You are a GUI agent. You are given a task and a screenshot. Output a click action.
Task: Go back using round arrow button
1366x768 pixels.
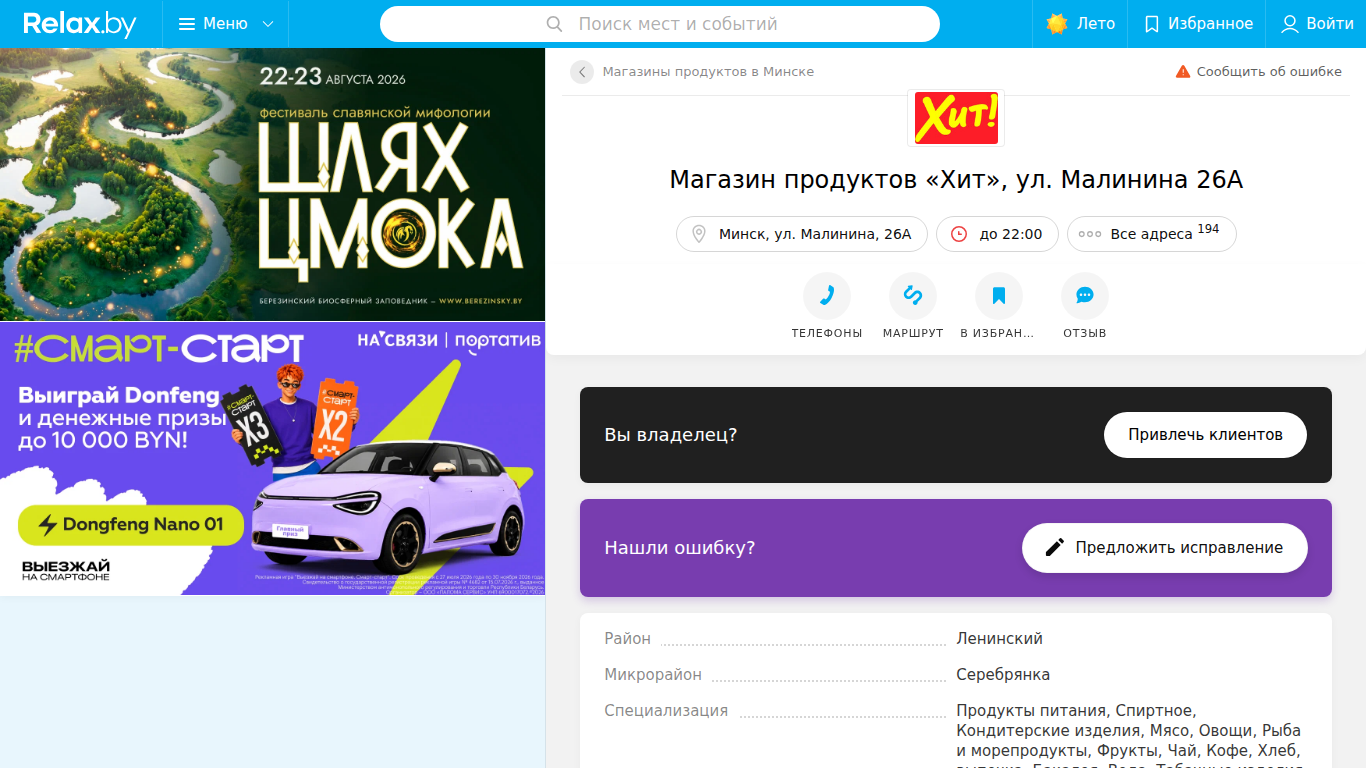pos(582,72)
